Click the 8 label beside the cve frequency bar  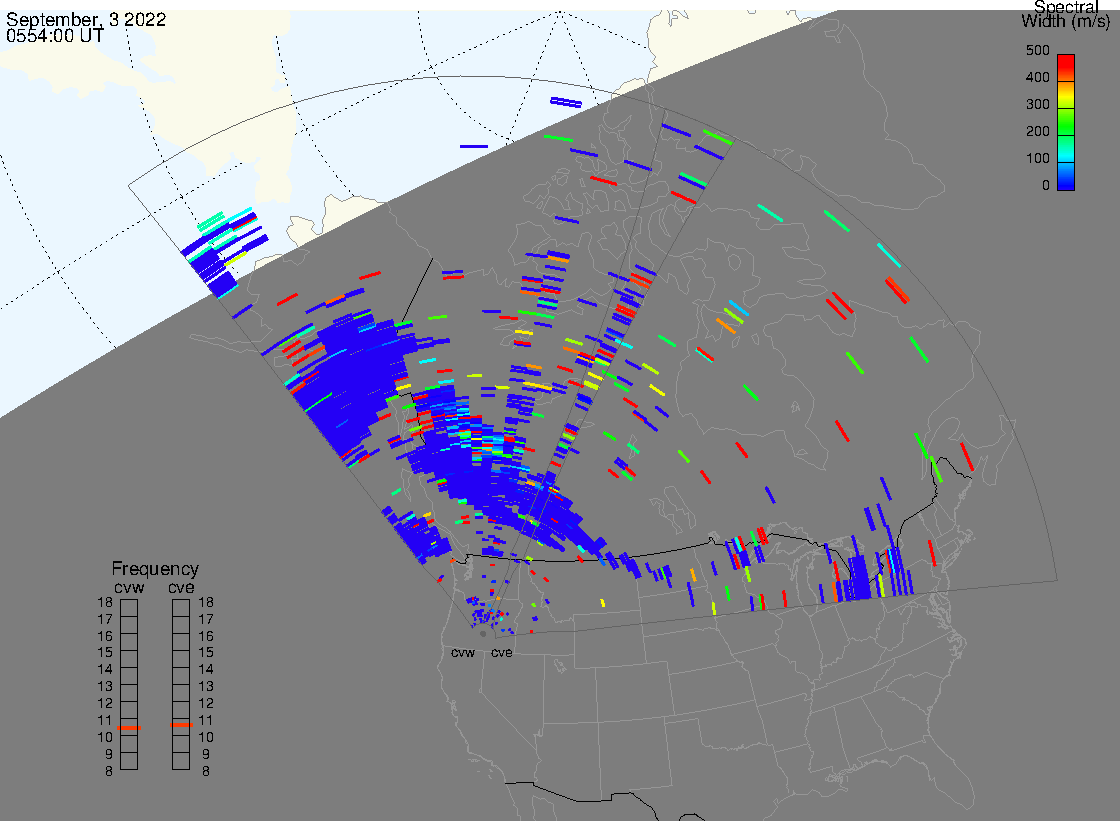pyautogui.click(x=206, y=772)
